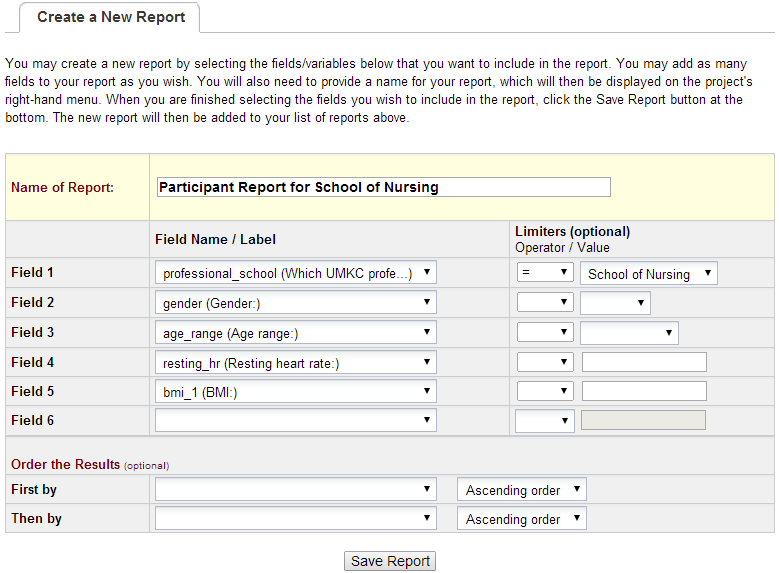Click the Field 4 limiter value text box
The width and height of the screenshot is (779, 573).
(644, 362)
